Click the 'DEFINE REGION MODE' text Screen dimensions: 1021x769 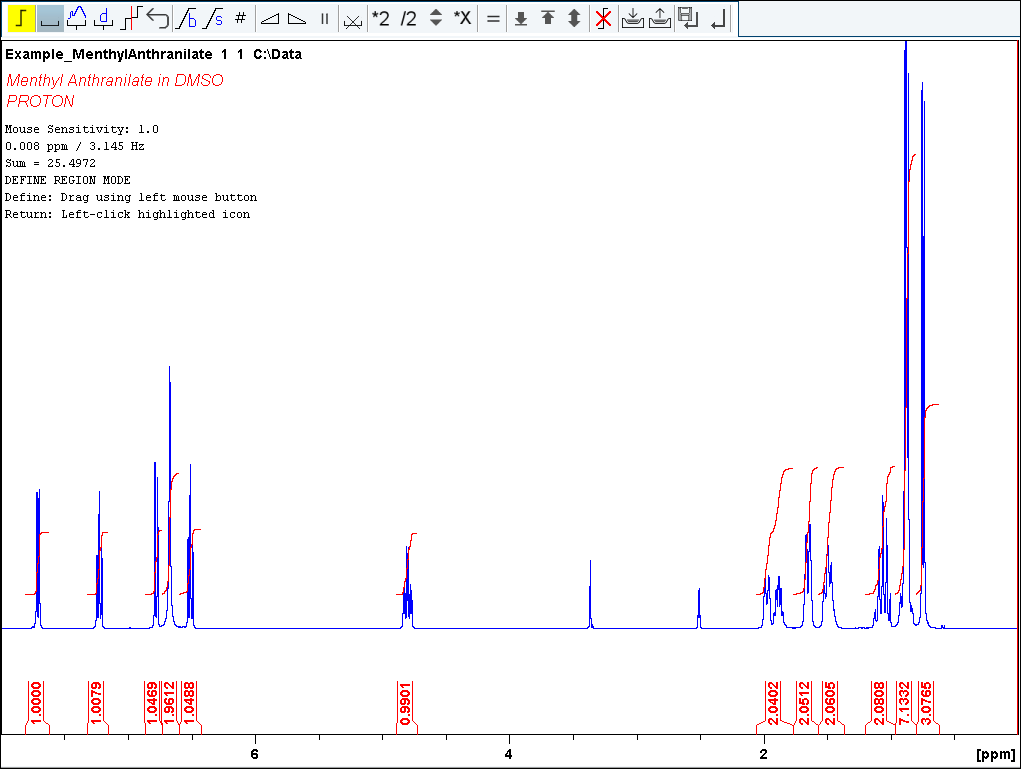[x=68, y=180]
